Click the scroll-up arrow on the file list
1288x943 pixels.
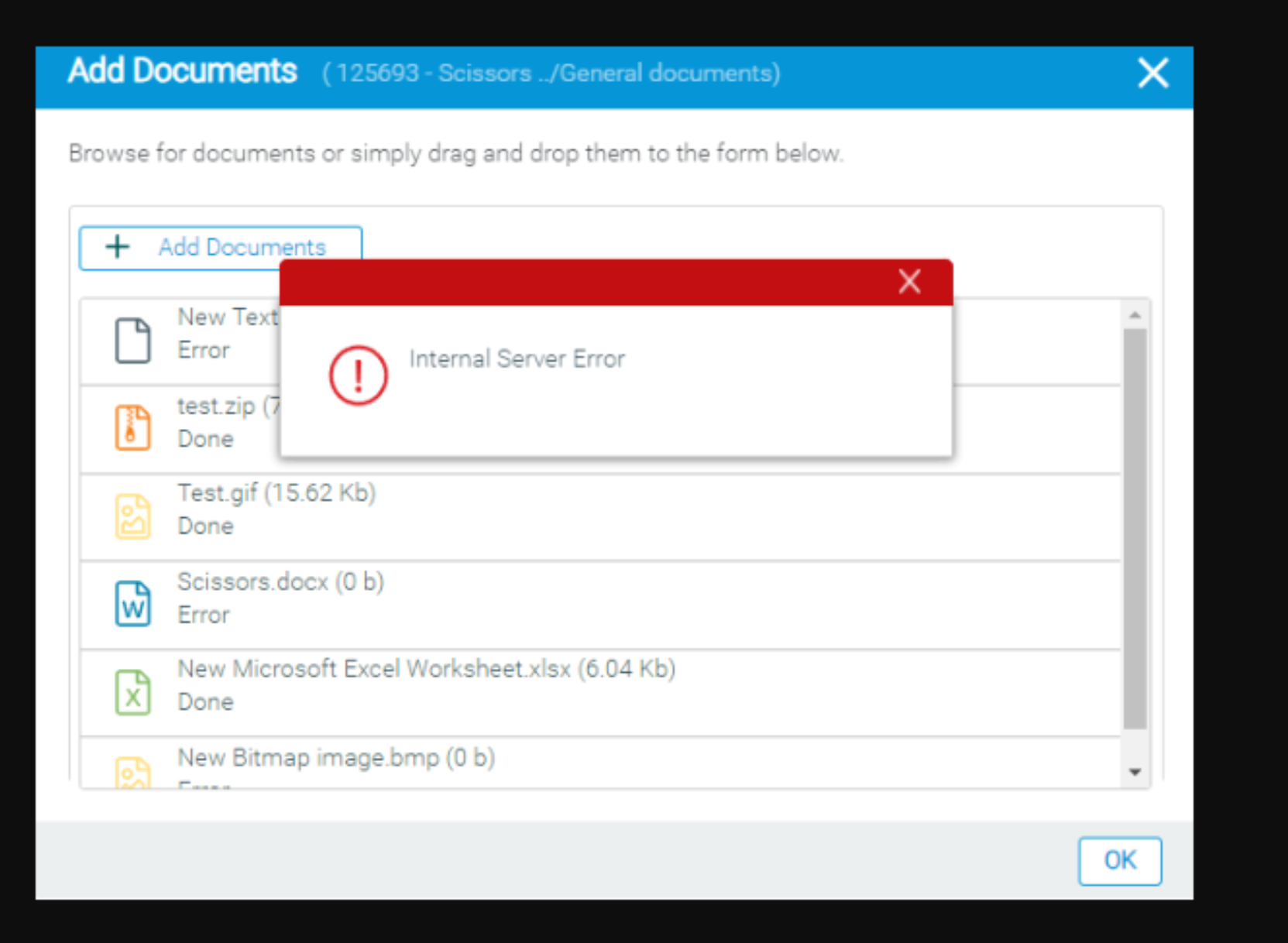[x=1135, y=314]
